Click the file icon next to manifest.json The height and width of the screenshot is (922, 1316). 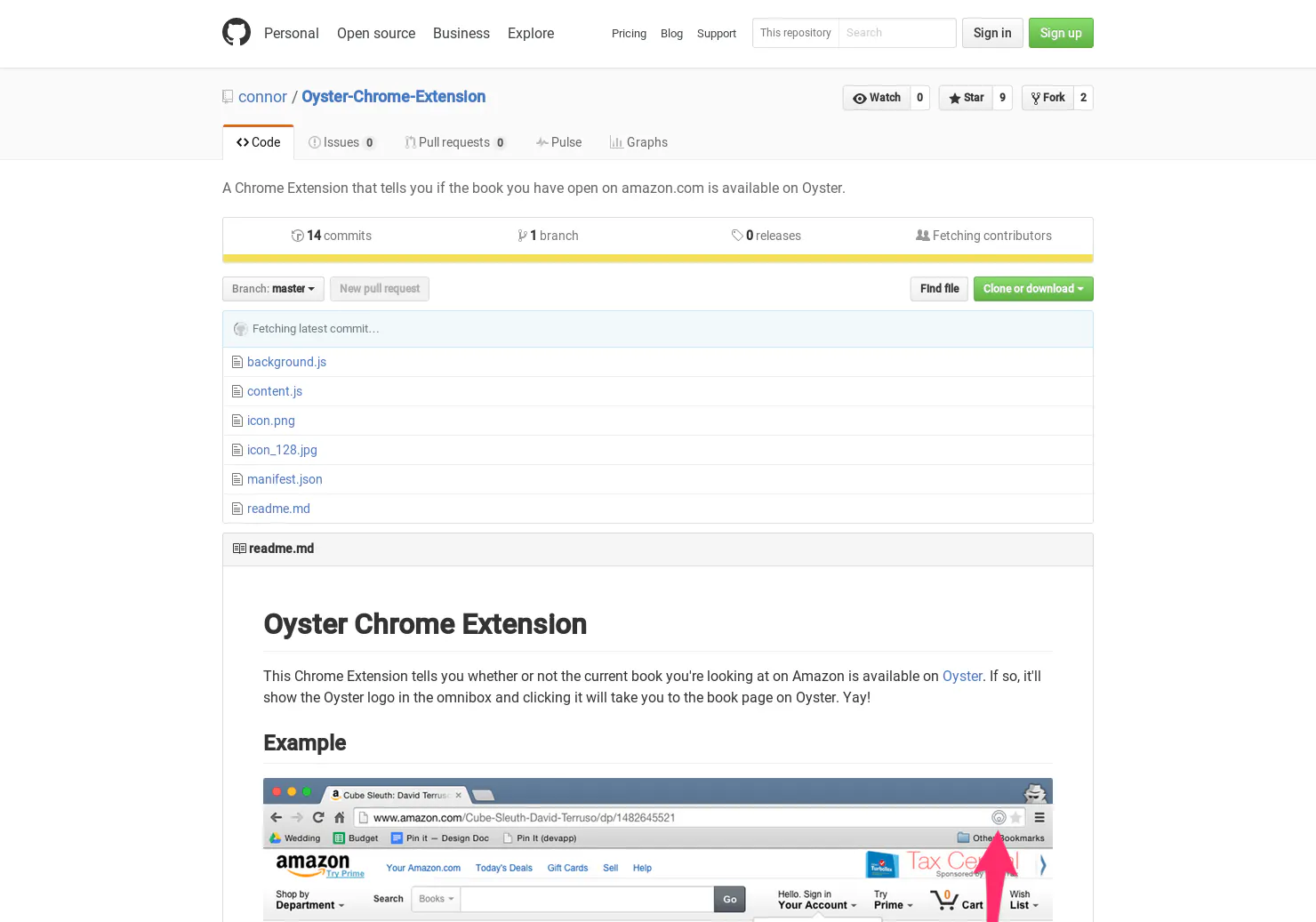click(x=237, y=479)
